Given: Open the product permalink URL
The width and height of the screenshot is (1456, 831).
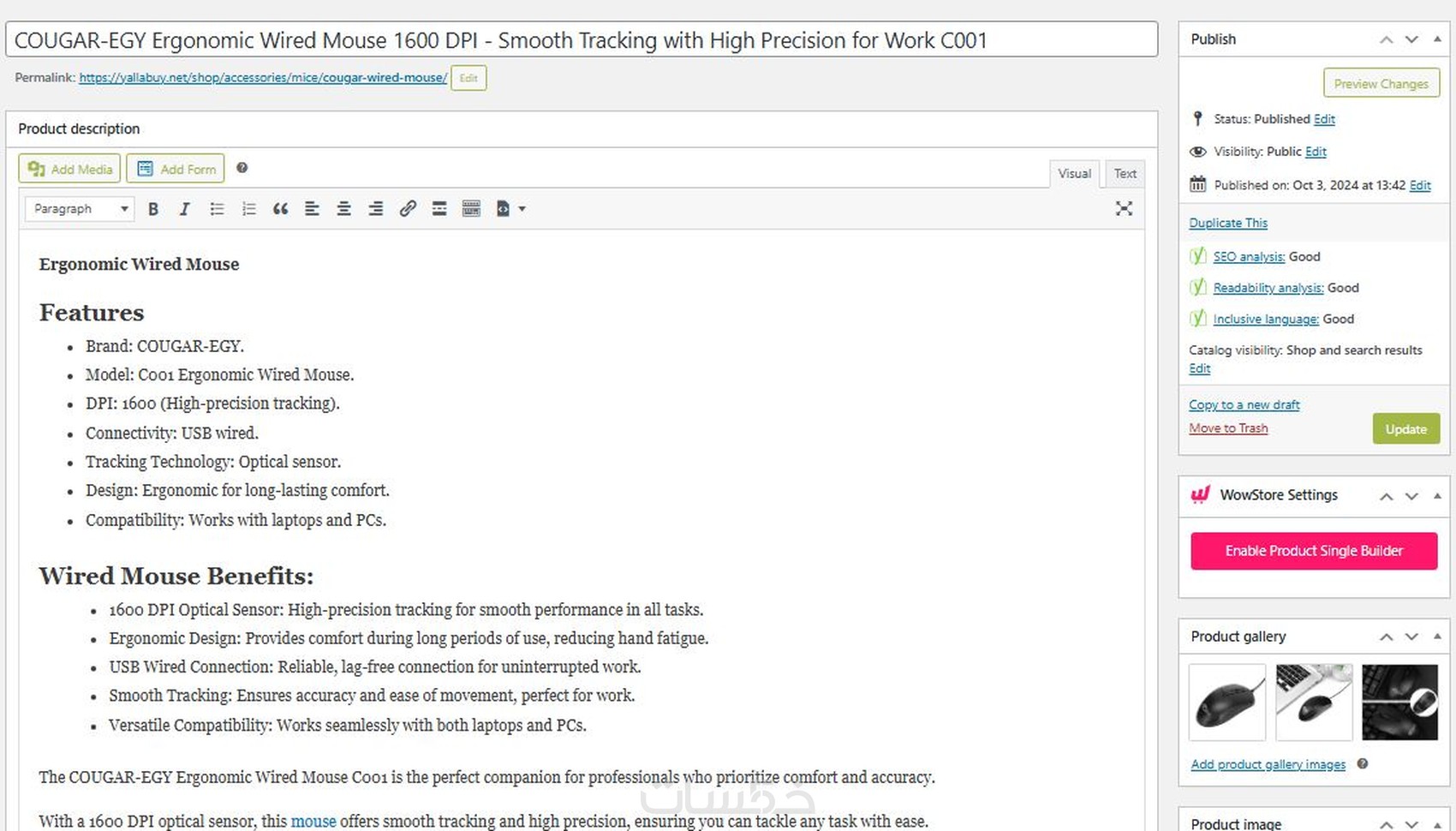Looking at the screenshot, I should point(263,78).
